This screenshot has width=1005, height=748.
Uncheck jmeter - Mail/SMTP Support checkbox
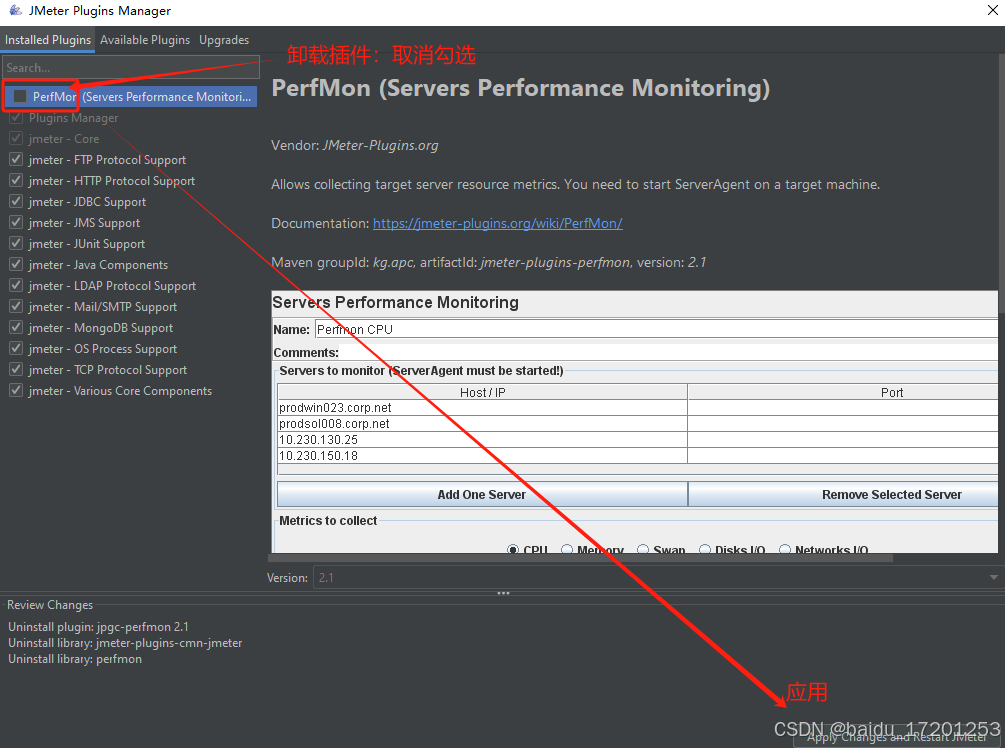click(x=17, y=306)
